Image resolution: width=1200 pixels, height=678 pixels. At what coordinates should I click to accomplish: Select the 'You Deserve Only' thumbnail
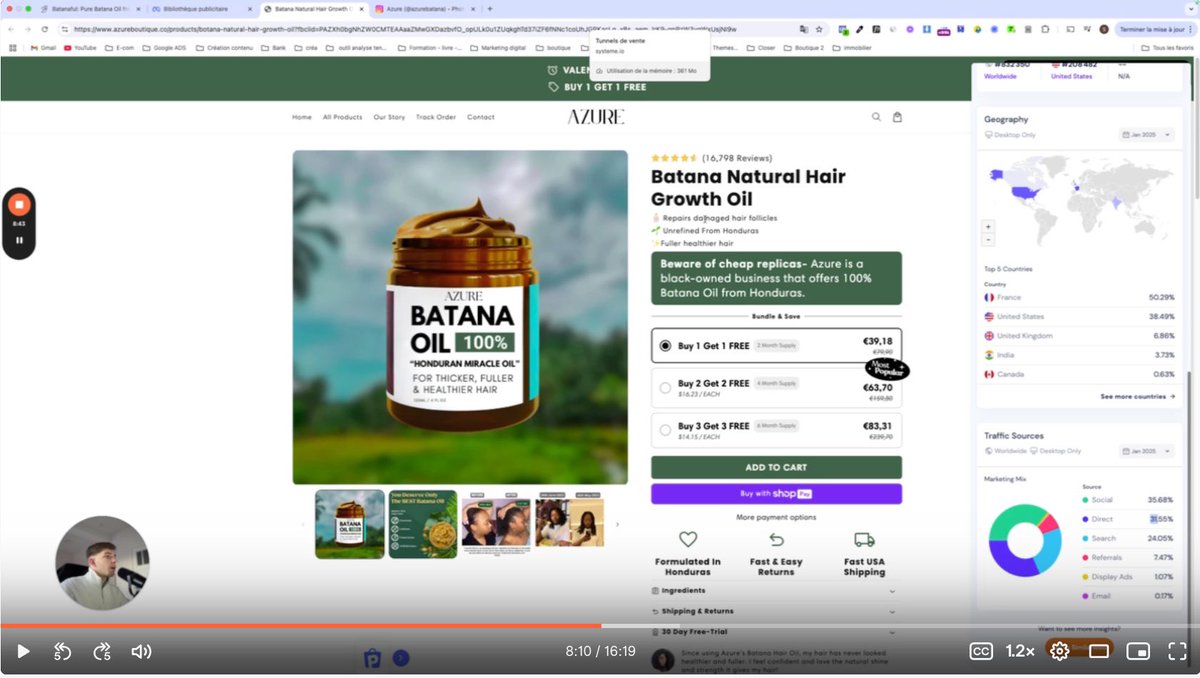point(423,524)
